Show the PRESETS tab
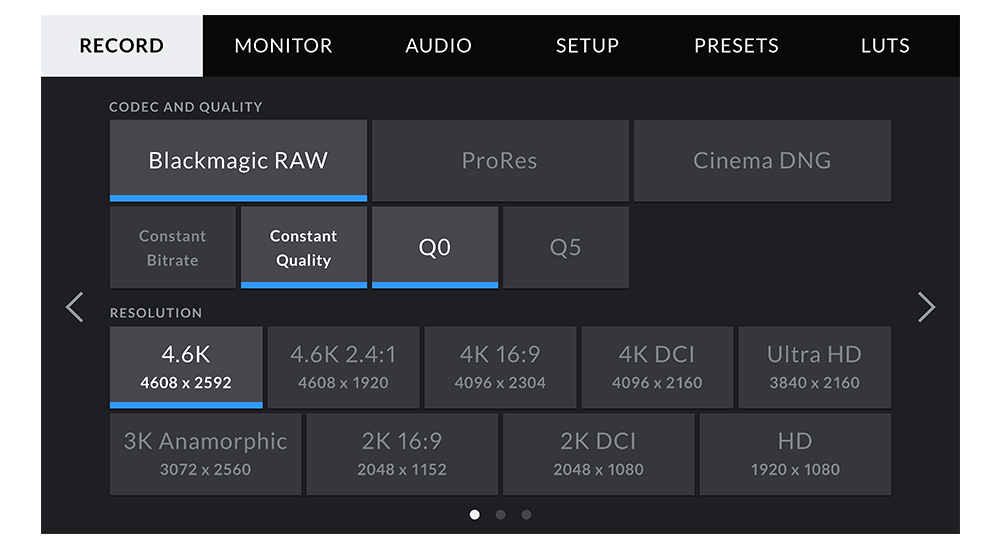 tap(736, 46)
